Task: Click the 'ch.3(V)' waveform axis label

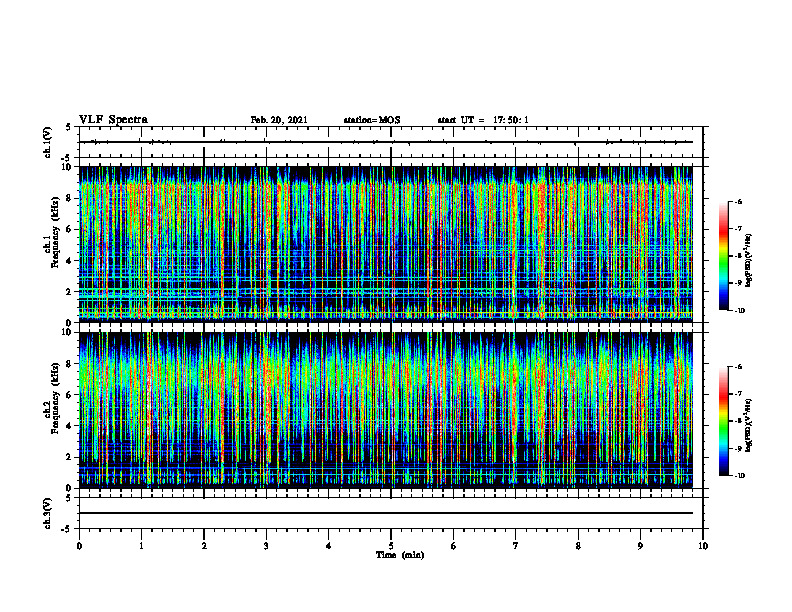Action: 47,513
